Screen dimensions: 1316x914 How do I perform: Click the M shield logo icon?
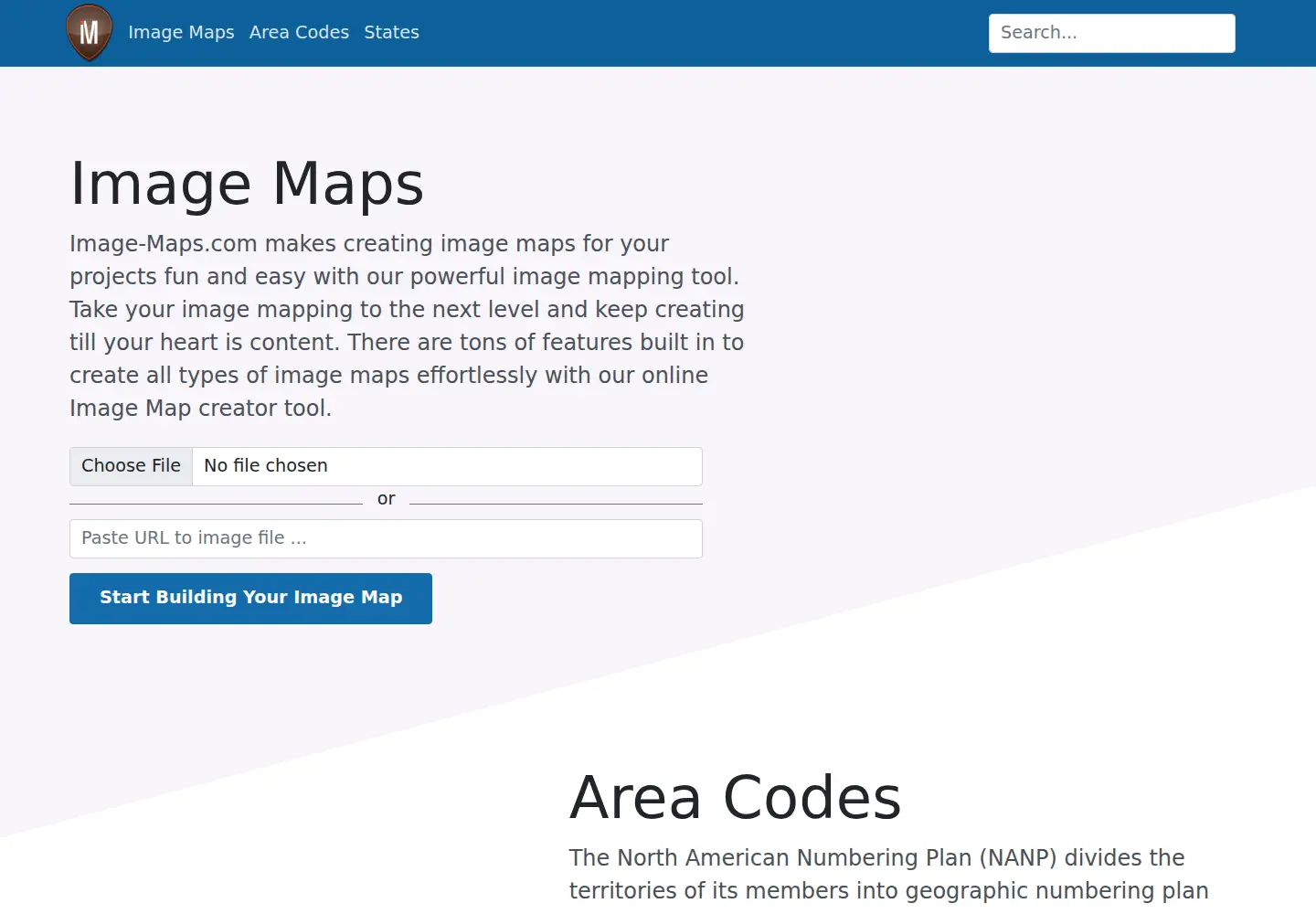(x=90, y=33)
